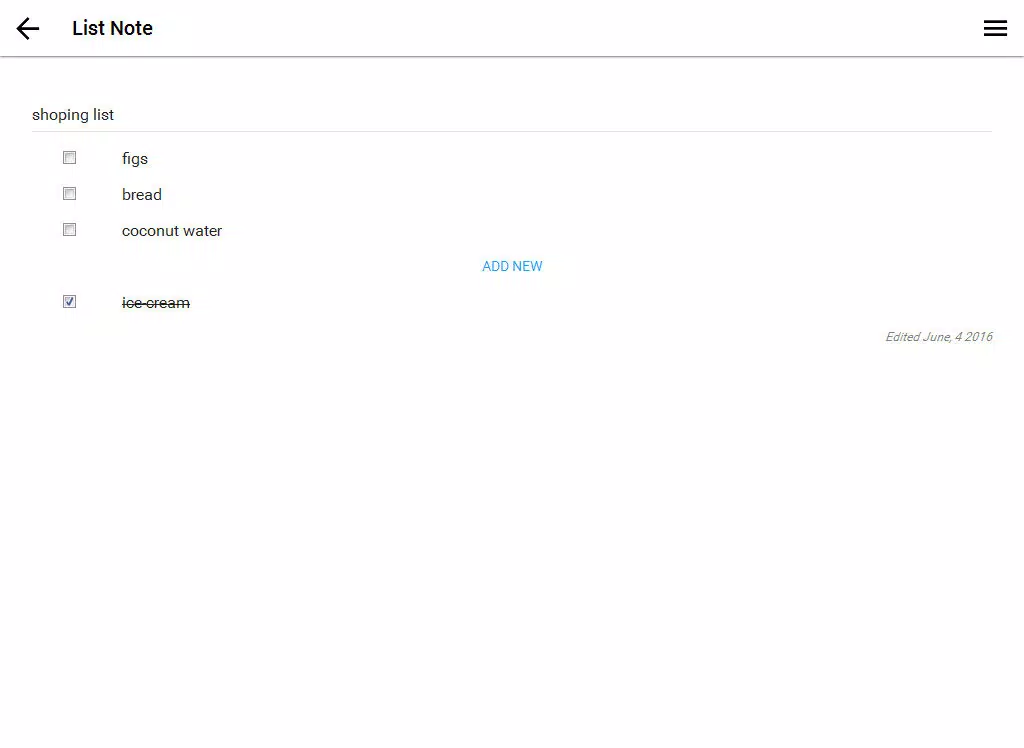Edit the 'shoping list' title field

coord(511,115)
